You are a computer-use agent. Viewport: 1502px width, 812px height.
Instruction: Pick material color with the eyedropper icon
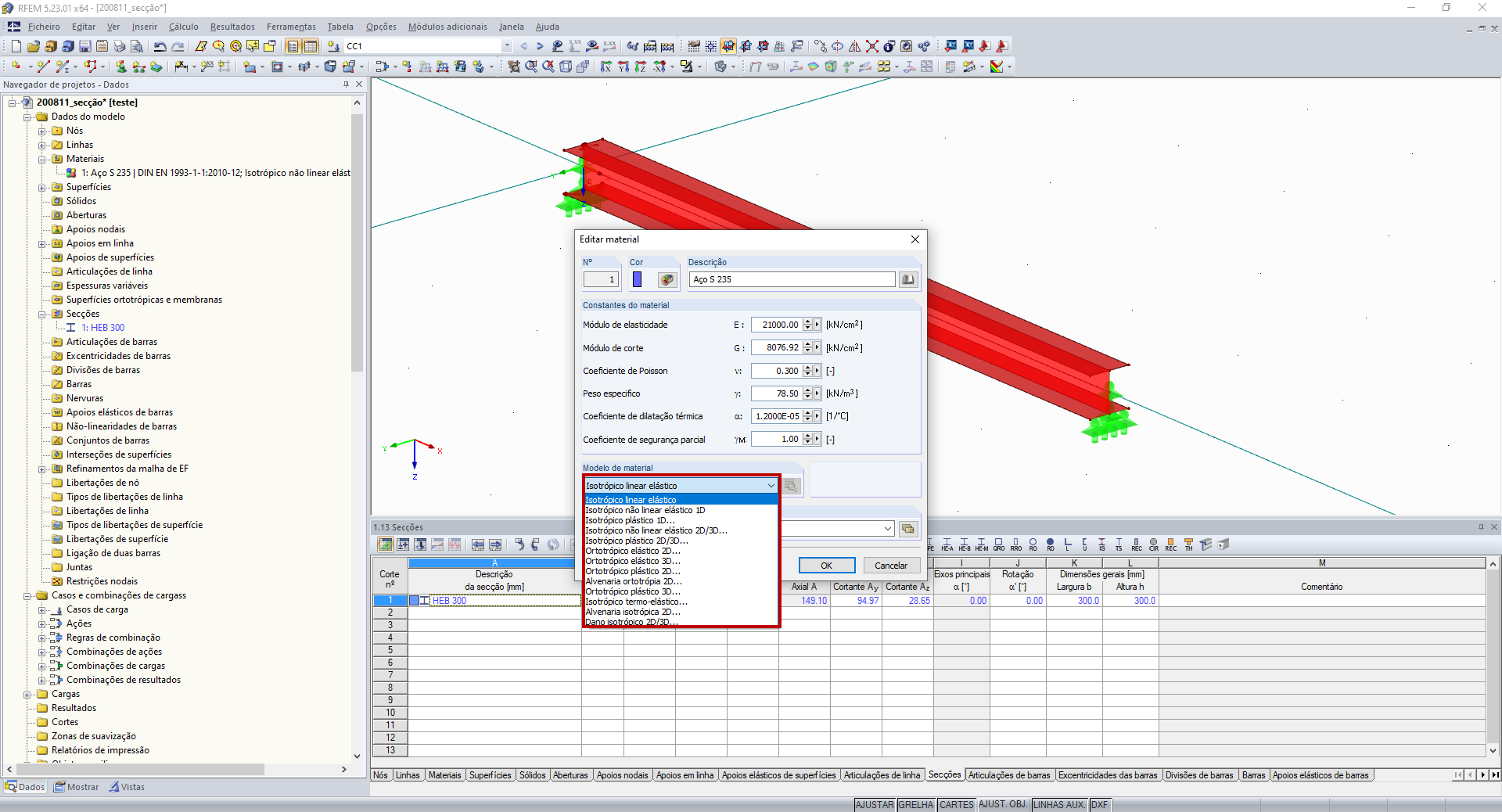click(667, 279)
